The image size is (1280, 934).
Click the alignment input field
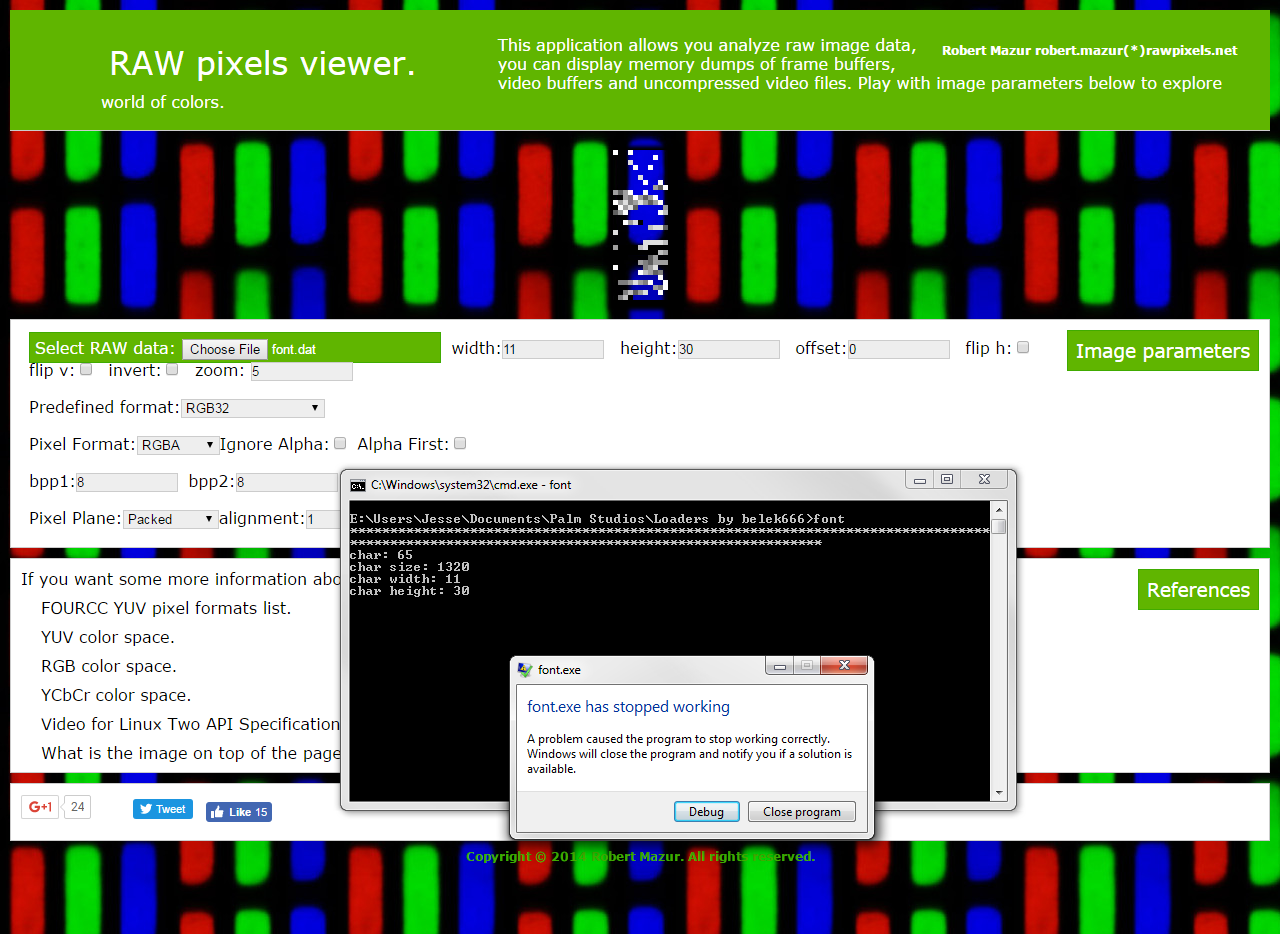click(323, 519)
